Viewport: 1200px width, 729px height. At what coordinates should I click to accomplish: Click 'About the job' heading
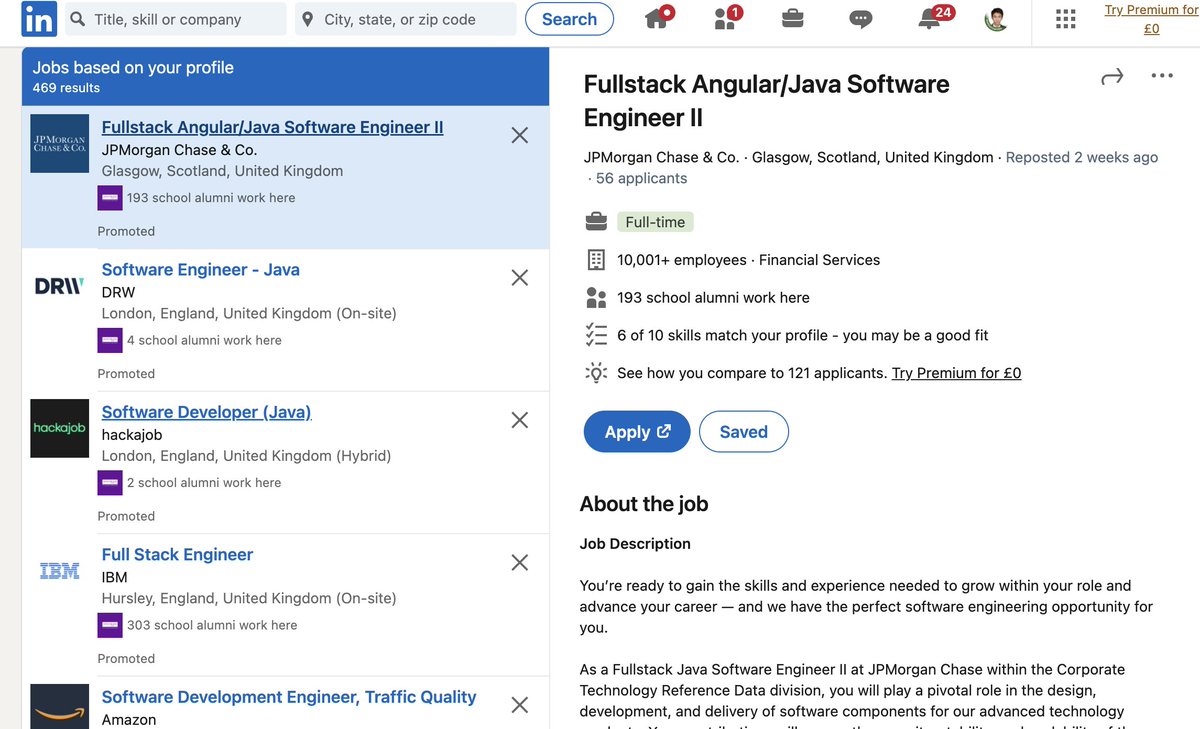644,504
